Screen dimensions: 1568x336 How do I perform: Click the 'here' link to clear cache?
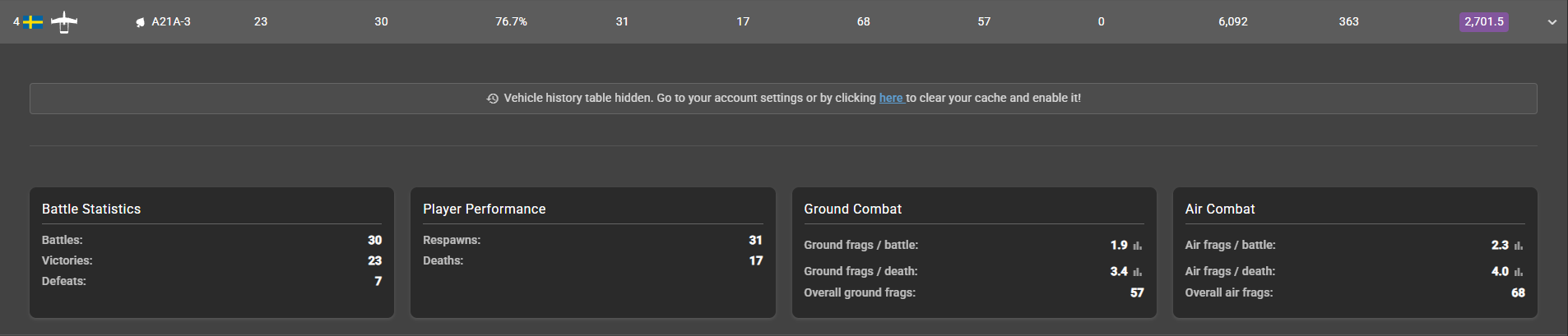click(890, 98)
